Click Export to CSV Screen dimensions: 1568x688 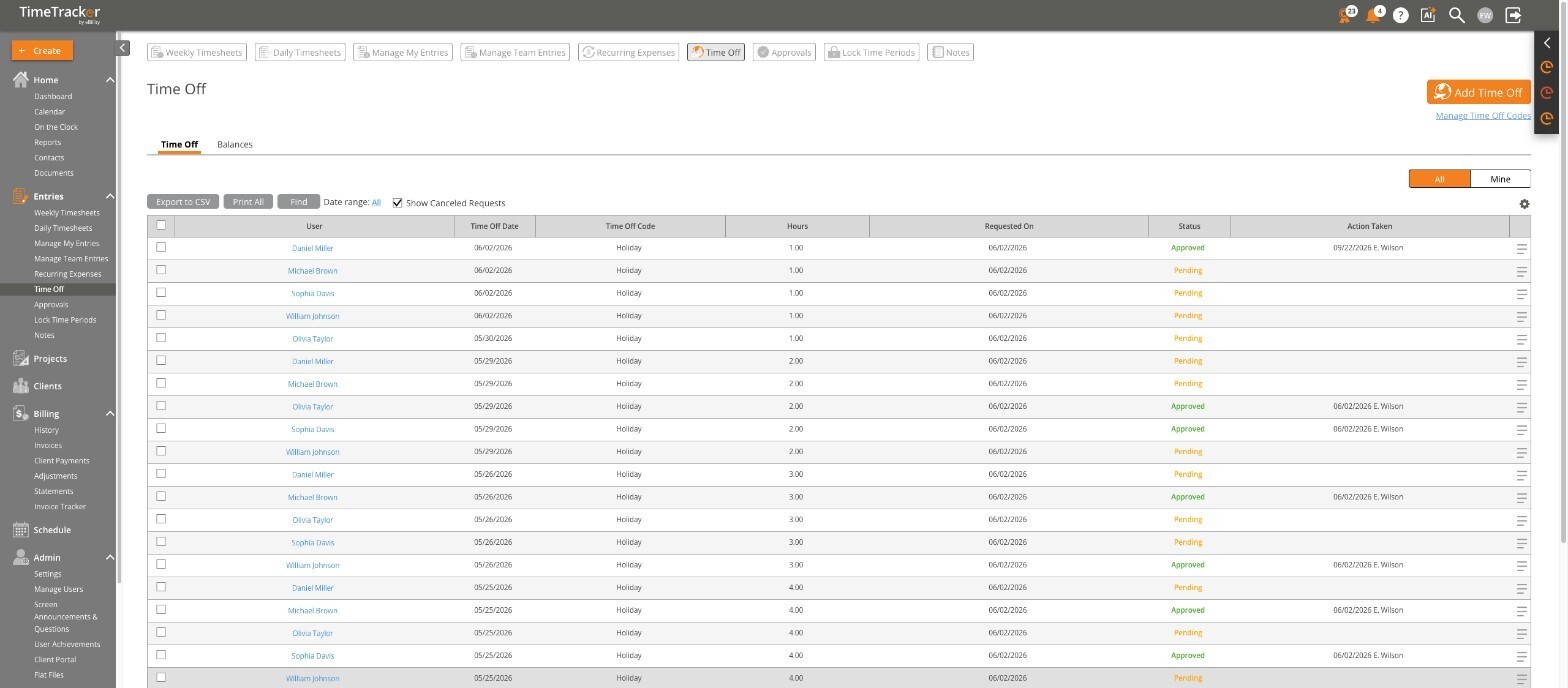pyautogui.click(x=183, y=202)
